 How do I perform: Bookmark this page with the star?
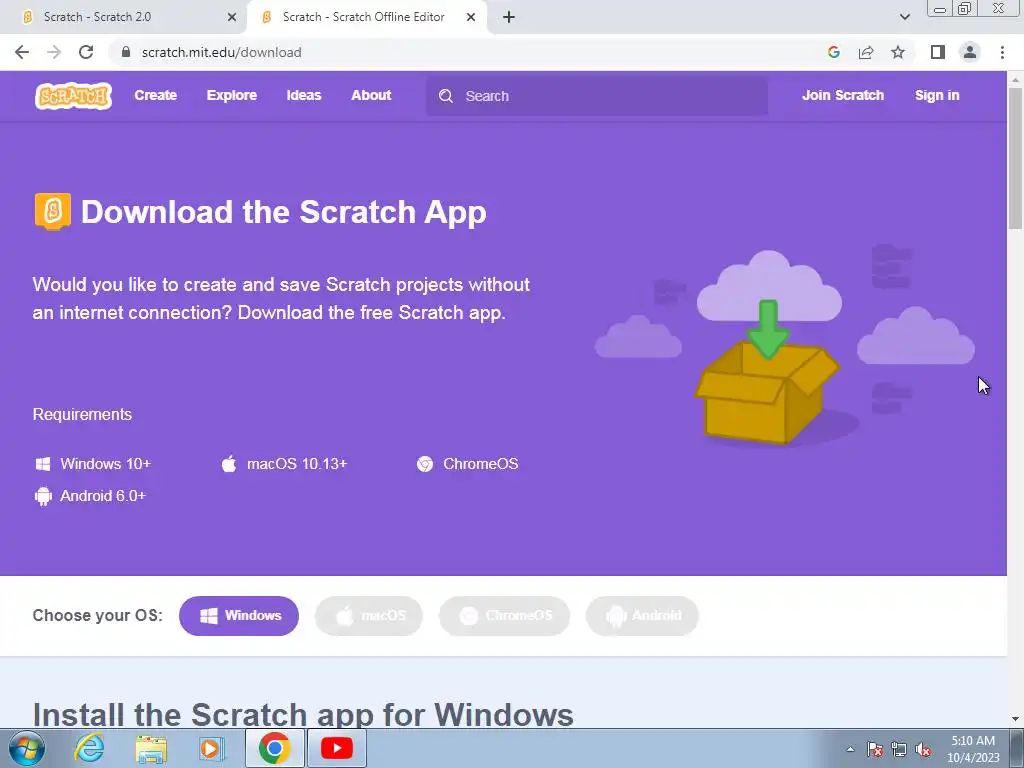coord(898,52)
